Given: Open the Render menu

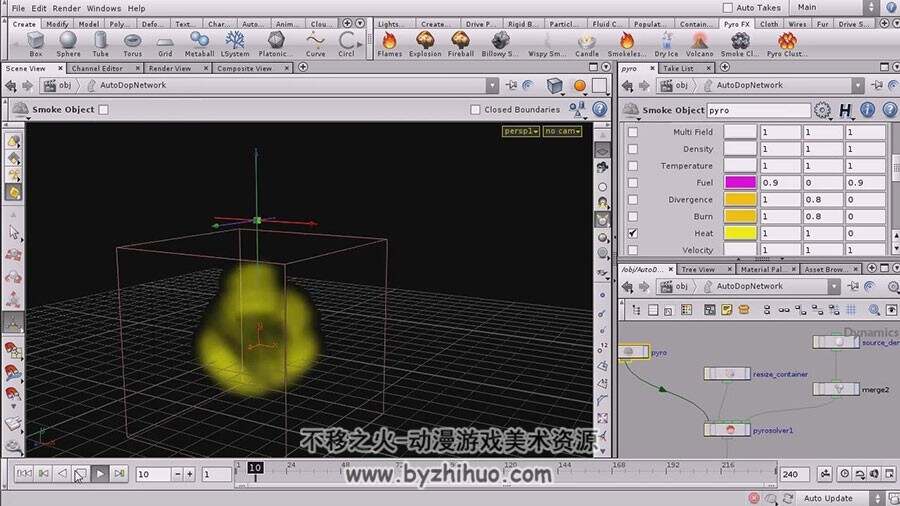Looking at the screenshot, I should pyautogui.click(x=67, y=8).
